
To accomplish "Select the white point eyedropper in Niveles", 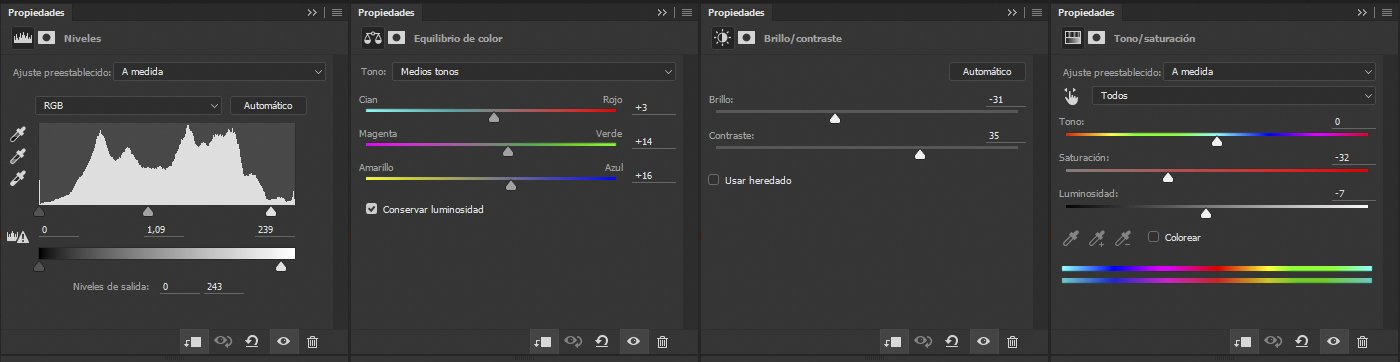I will click(17, 179).
